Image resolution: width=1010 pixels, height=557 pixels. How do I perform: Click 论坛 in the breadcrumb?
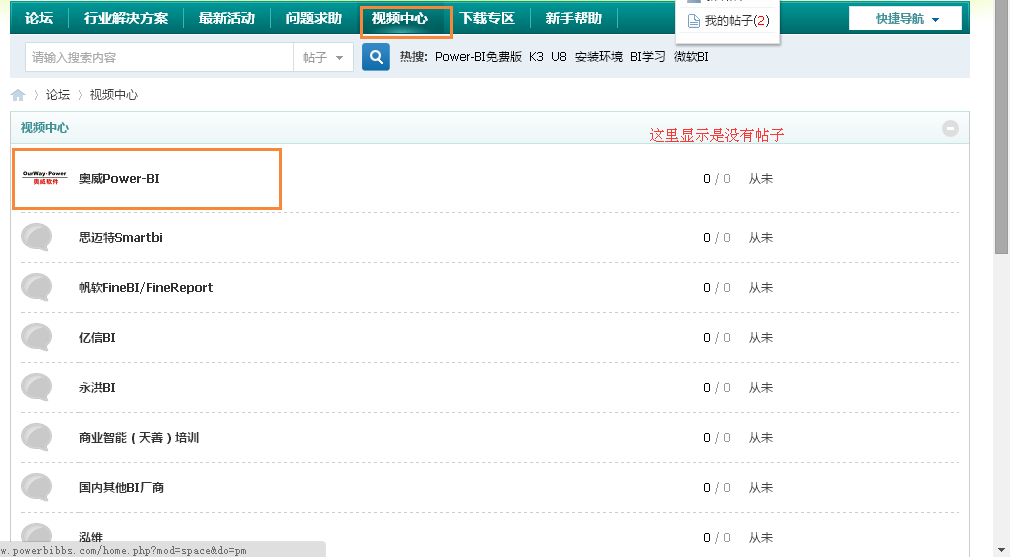pos(57,95)
